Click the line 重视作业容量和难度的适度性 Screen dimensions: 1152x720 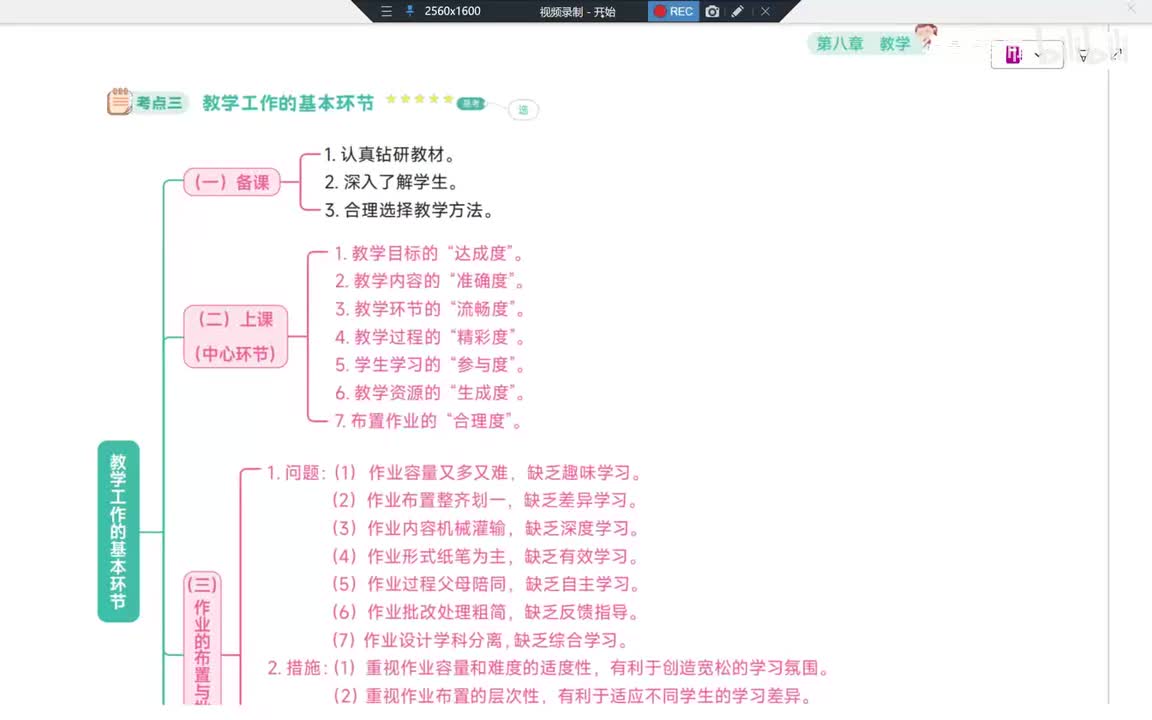point(478,668)
